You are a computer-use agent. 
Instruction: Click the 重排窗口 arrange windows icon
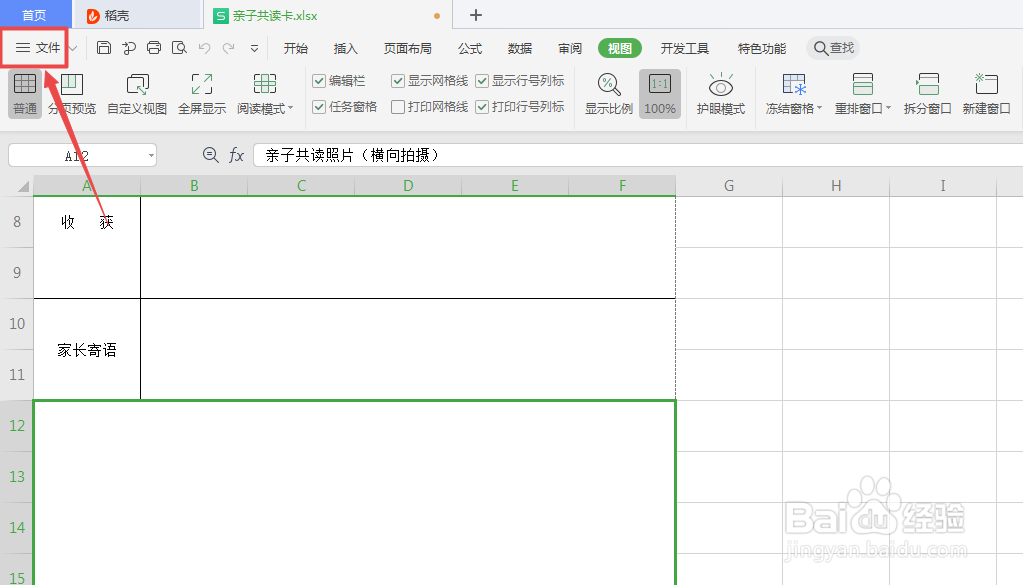tap(863, 85)
